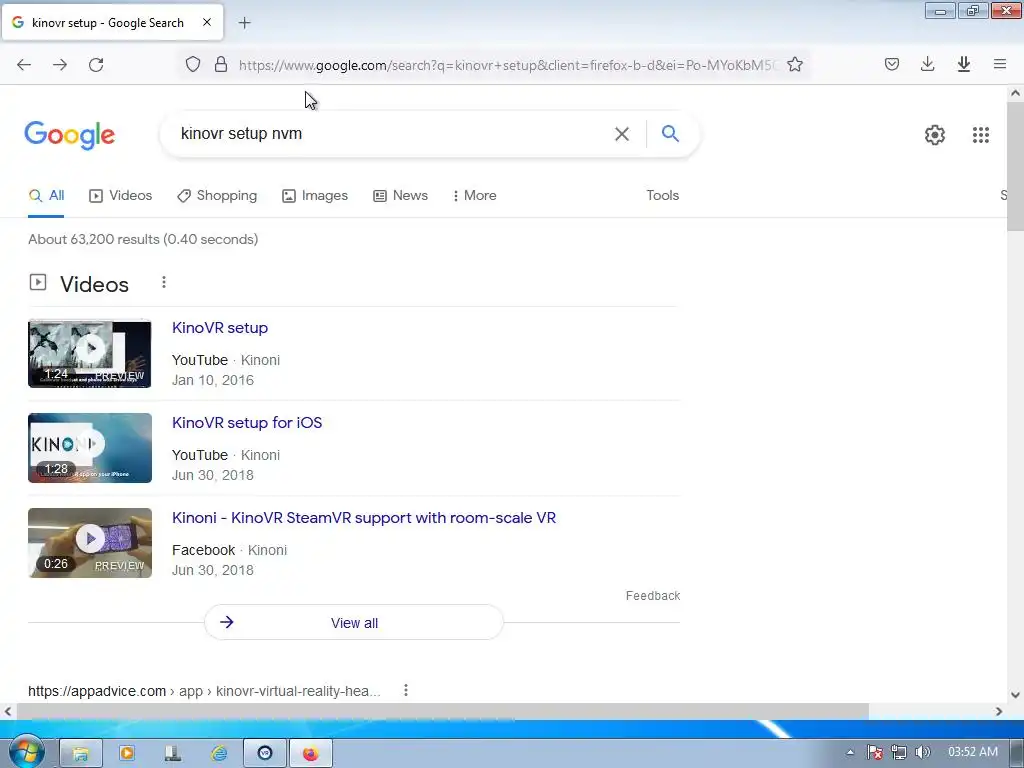Click the View all videos button
The width and height of the screenshot is (1024, 768).
354,622
